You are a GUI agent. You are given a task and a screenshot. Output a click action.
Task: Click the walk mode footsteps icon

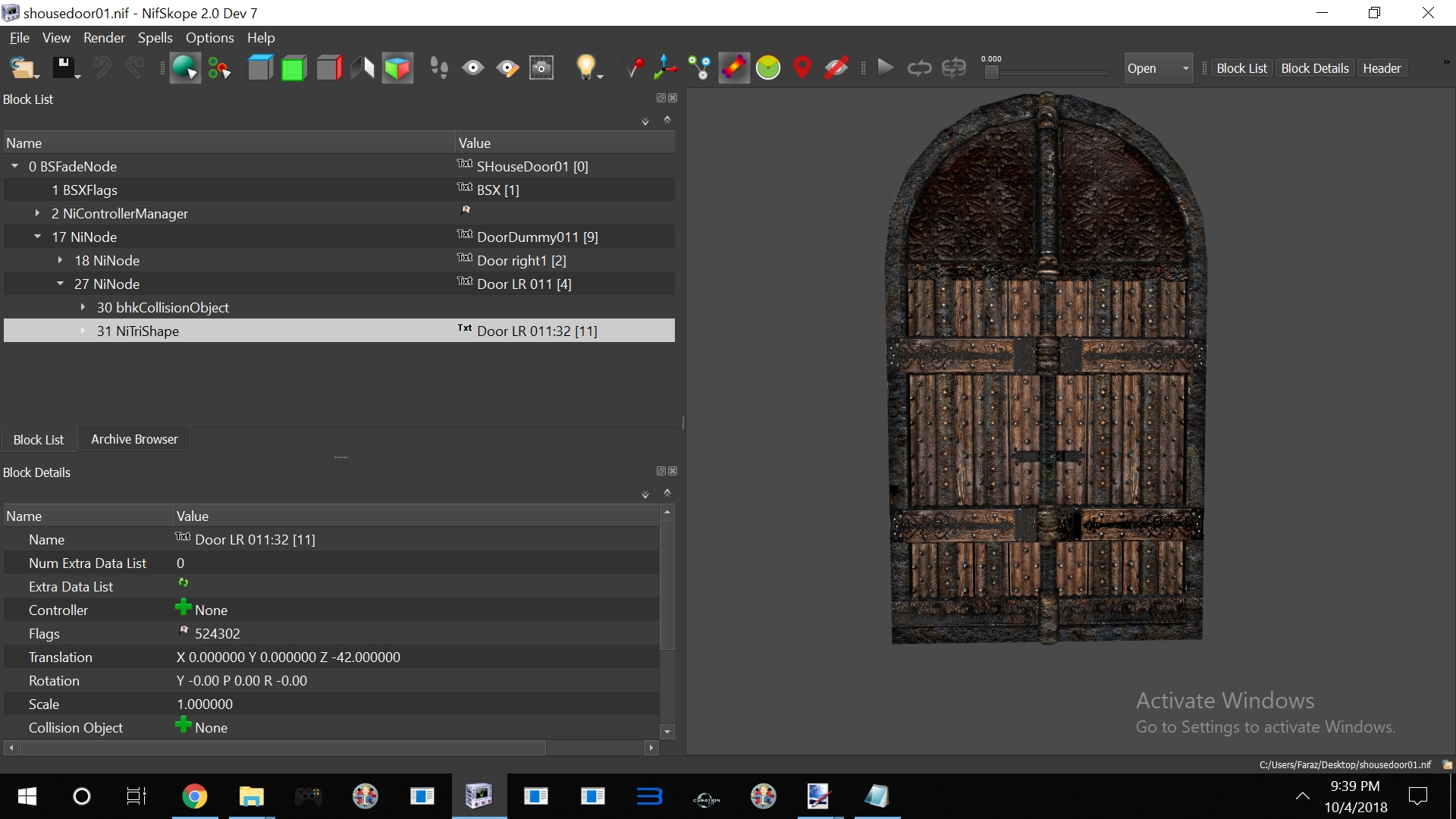[439, 68]
